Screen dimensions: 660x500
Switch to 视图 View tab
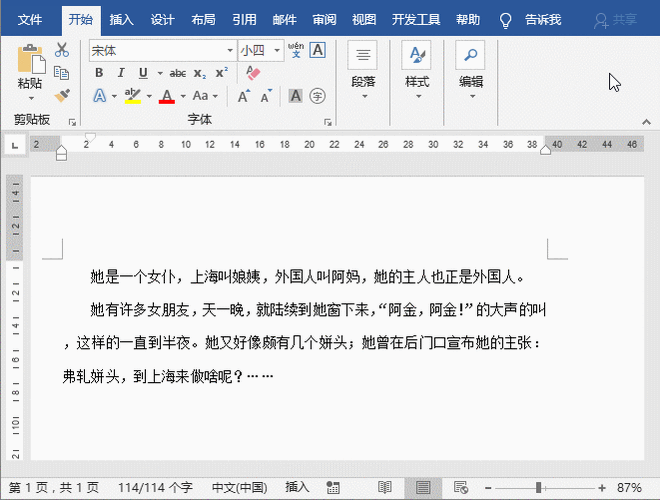(364, 20)
